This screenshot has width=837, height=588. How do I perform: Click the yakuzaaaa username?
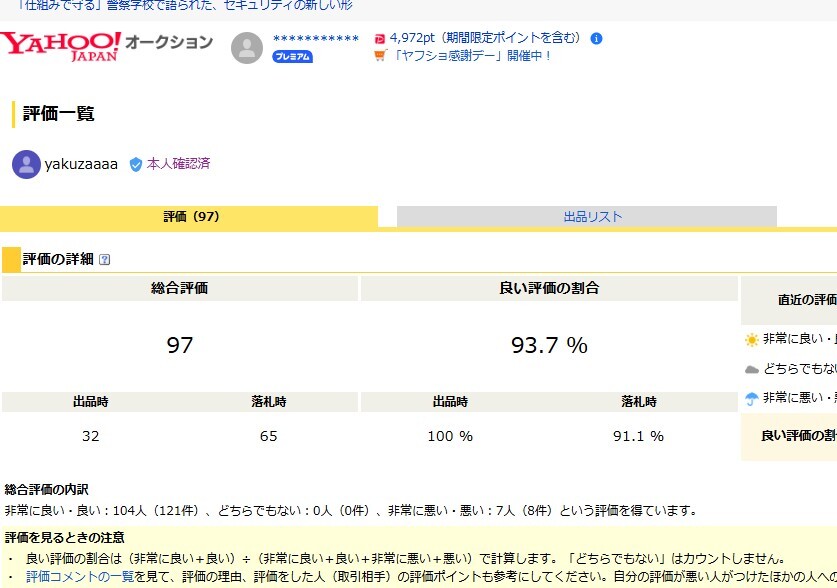coord(81,164)
